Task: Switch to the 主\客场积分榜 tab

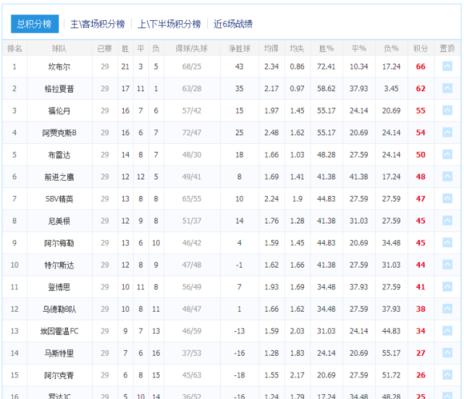Action: [97, 24]
